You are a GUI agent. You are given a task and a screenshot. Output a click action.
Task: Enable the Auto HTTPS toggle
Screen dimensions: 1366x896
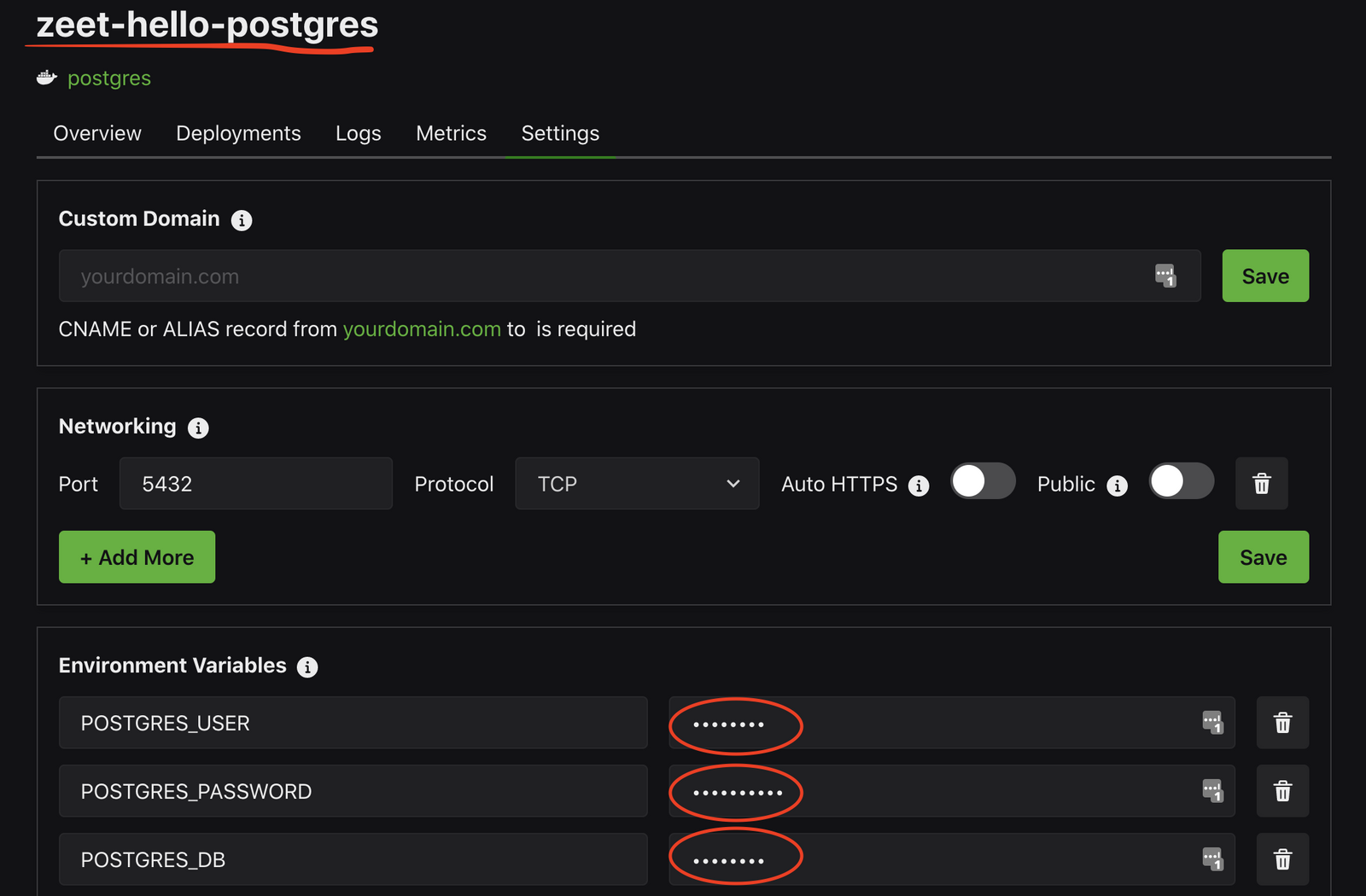983,481
